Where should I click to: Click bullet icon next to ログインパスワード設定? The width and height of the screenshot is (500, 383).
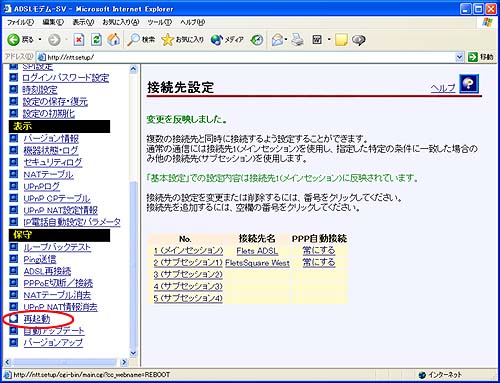tap(13, 78)
